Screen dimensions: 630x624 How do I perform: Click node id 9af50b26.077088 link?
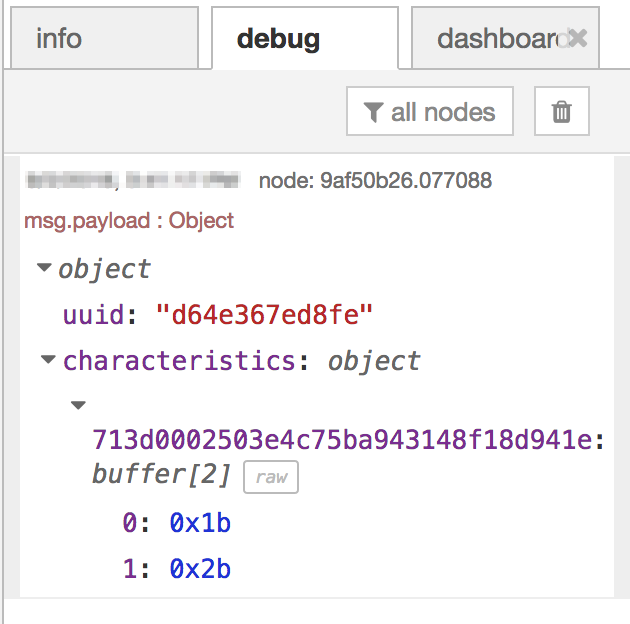(375, 180)
